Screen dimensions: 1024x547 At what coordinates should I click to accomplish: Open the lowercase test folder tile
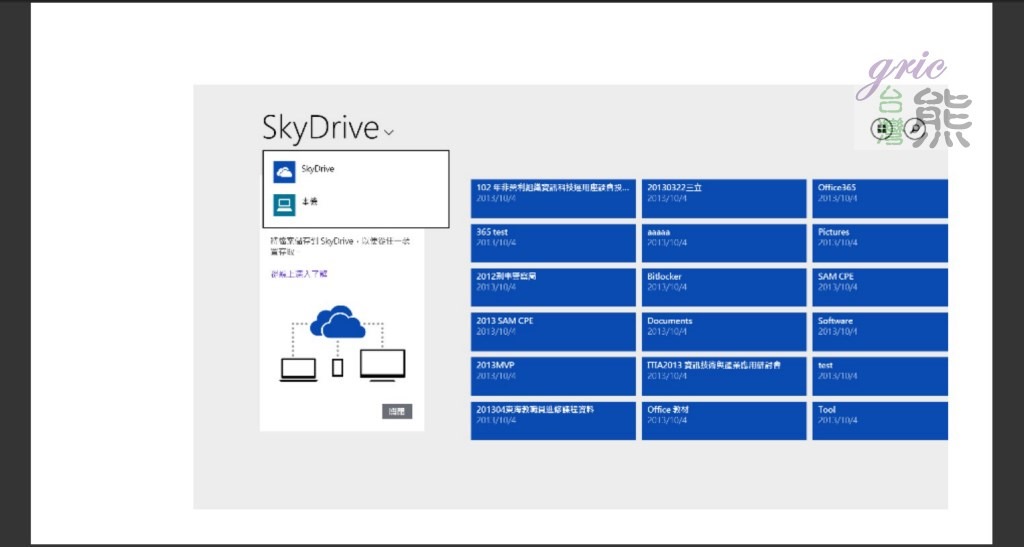(880, 376)
